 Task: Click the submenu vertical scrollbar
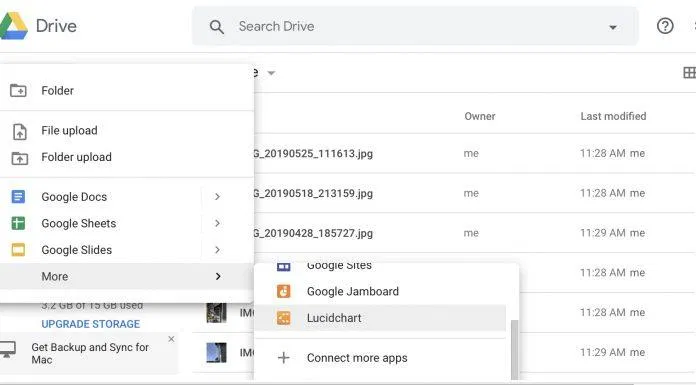(x=514, y=350)
